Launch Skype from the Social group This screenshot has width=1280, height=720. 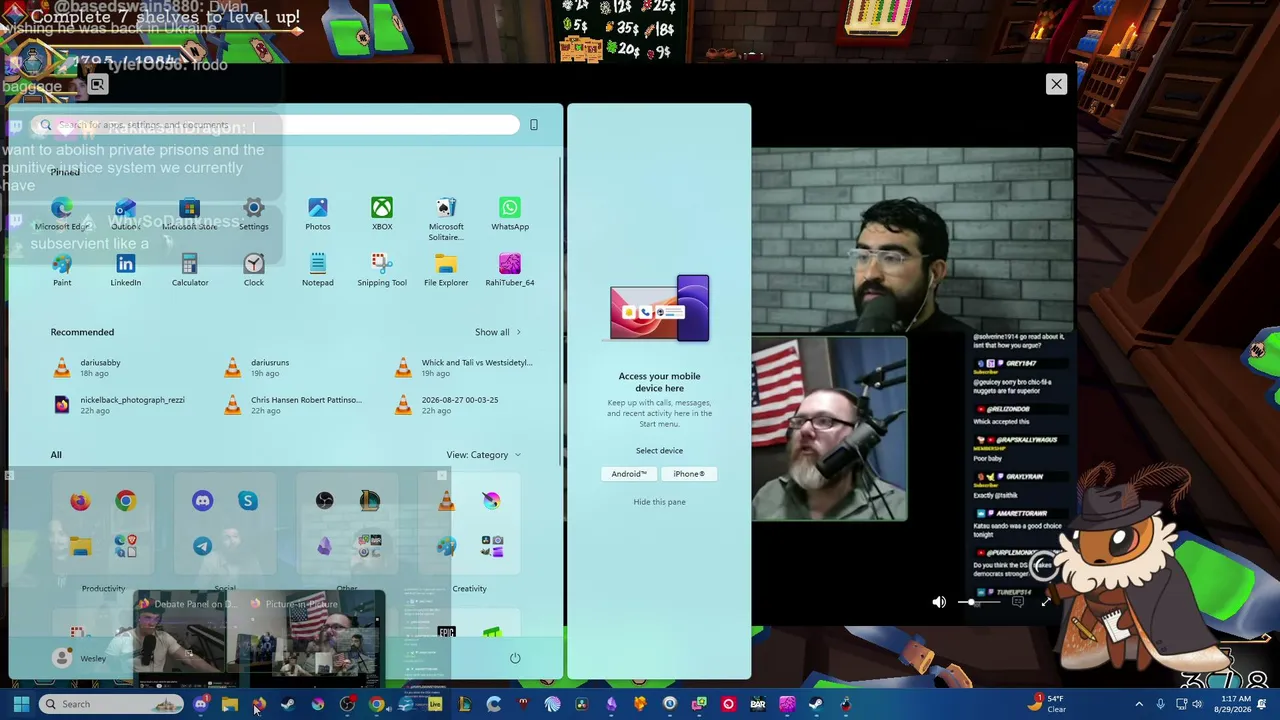248,501
